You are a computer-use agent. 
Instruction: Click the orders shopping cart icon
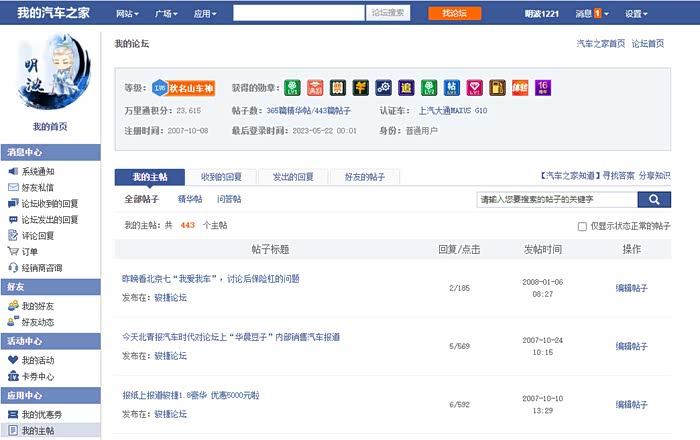pyautogui.click(x=13, y=252)
